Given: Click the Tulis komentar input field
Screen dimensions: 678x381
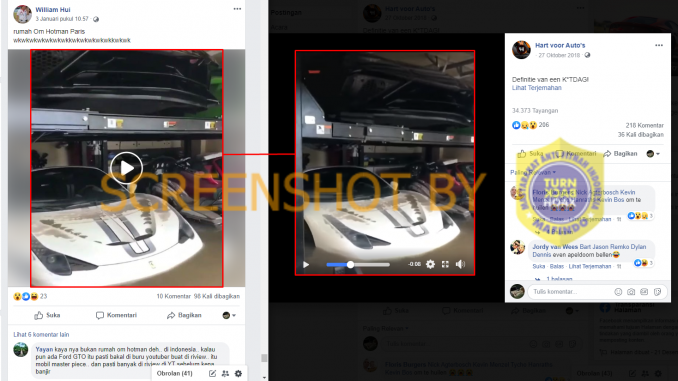Looking at the screenshot, I should click(570, 292).
